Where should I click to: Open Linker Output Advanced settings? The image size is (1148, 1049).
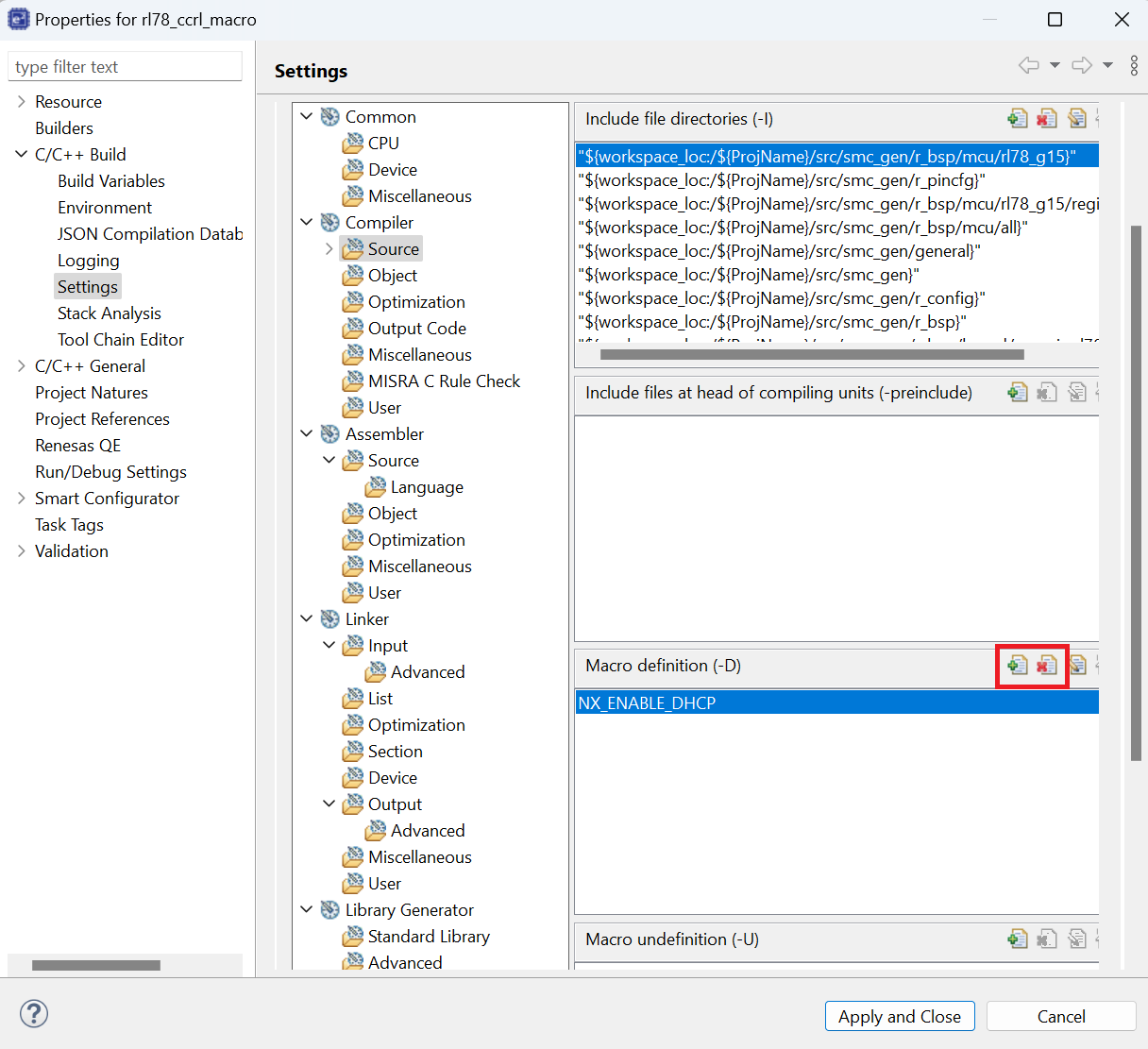click(x=428, y=831)
